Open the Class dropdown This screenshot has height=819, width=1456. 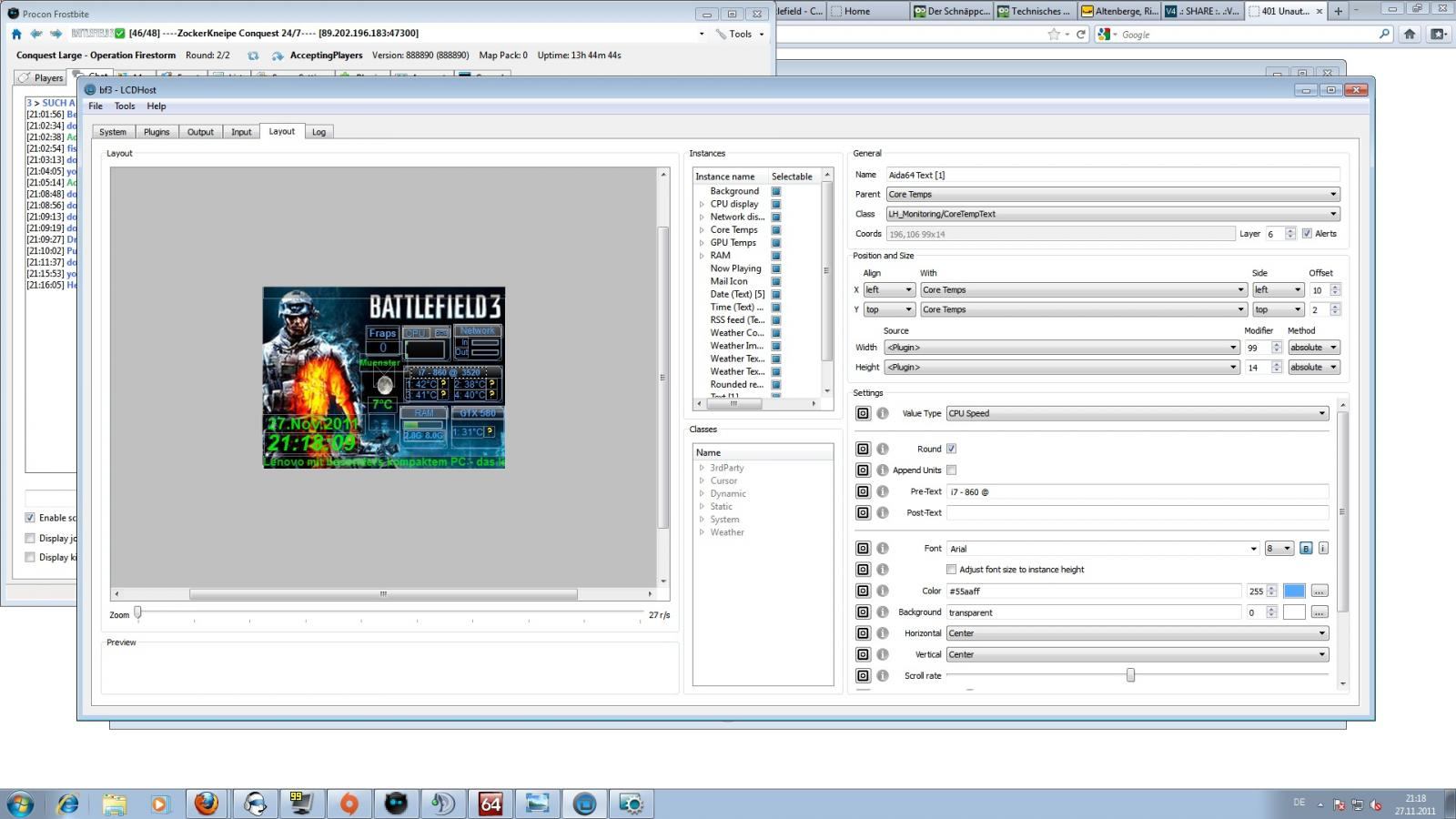point(1113,214)
